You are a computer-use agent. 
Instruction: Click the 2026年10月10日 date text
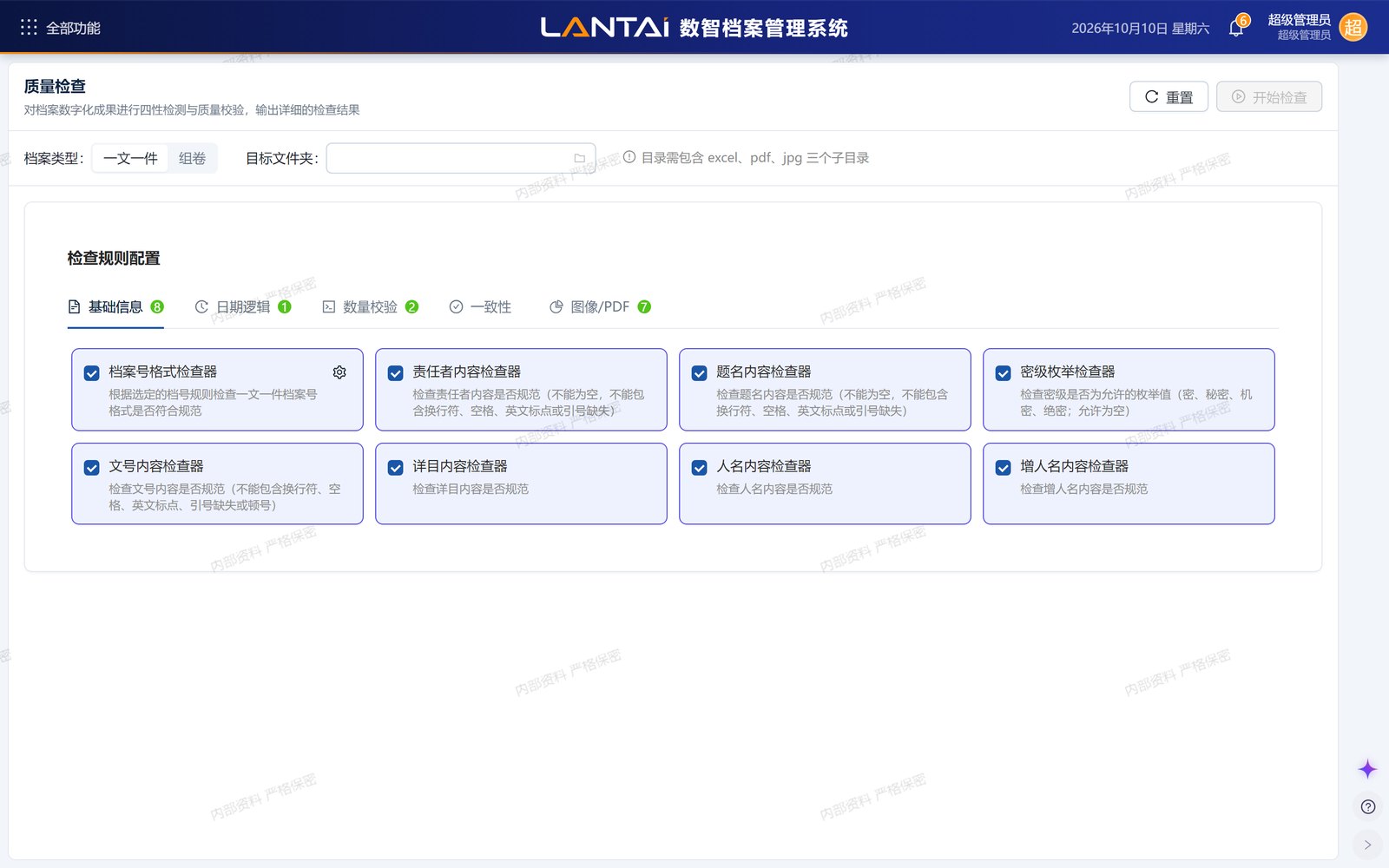click(1140, 29)
